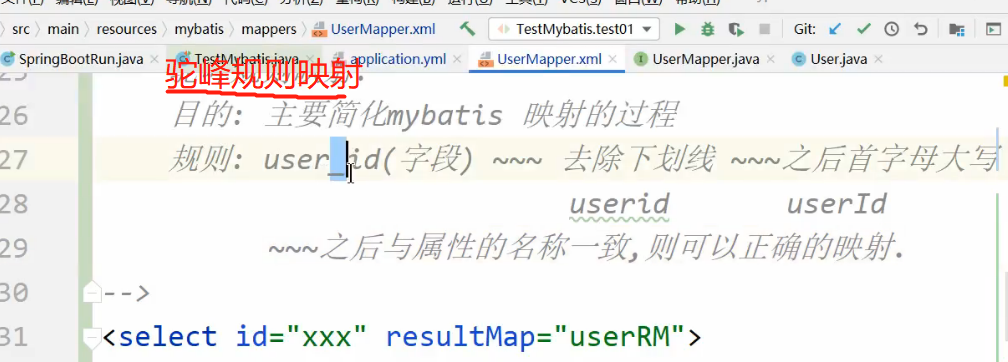Click the src breadcrumb in navigation bar
The width and height of the screenshot is (1008, 362).
[22, 30]
